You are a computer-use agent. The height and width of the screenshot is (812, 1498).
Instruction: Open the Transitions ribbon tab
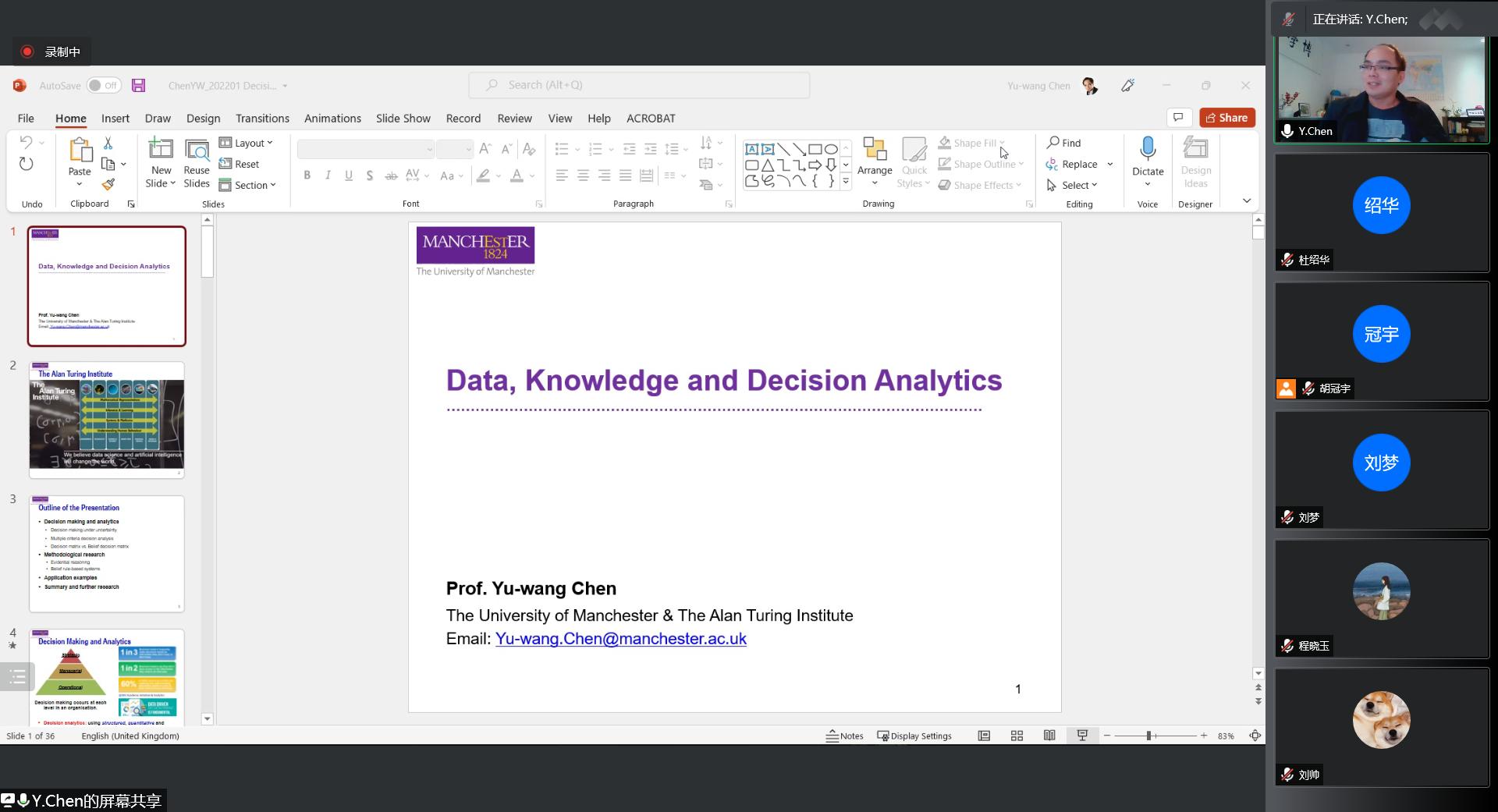coord(262,119)
